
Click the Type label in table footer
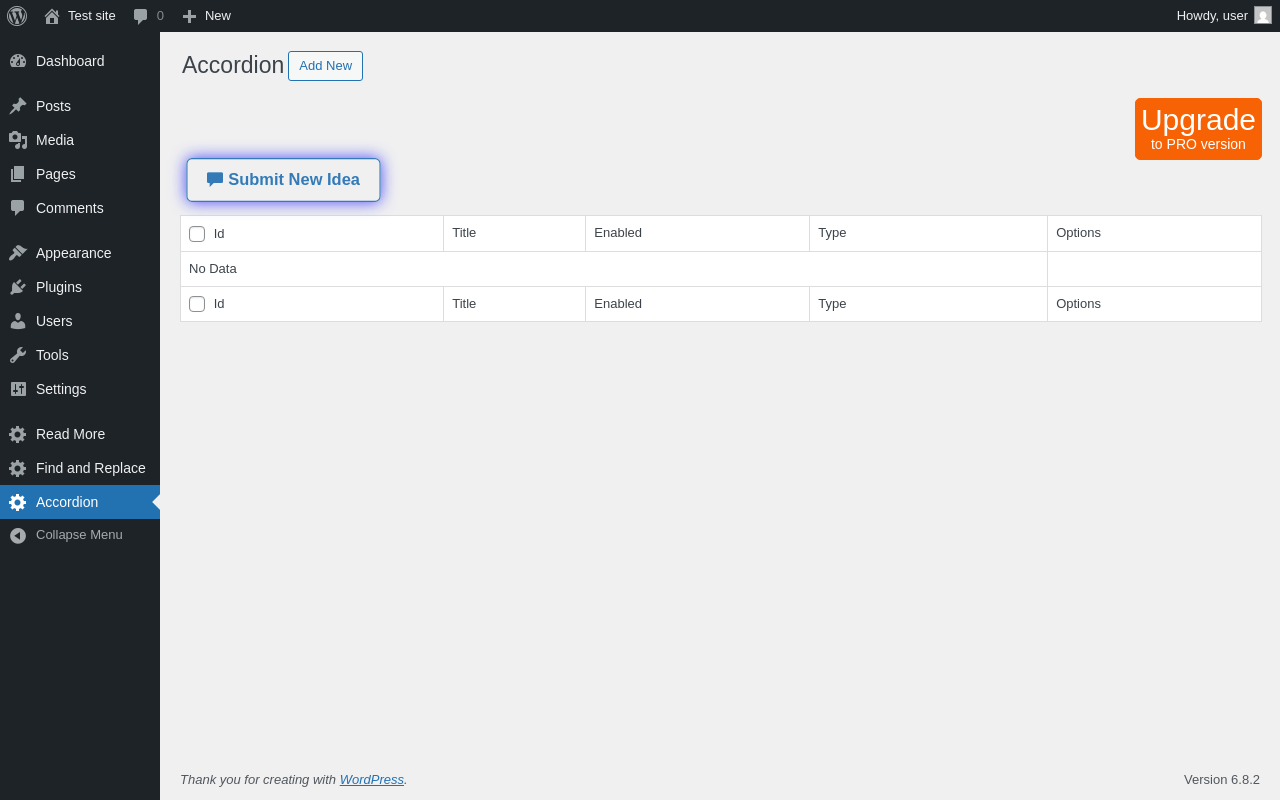(832, 304)
